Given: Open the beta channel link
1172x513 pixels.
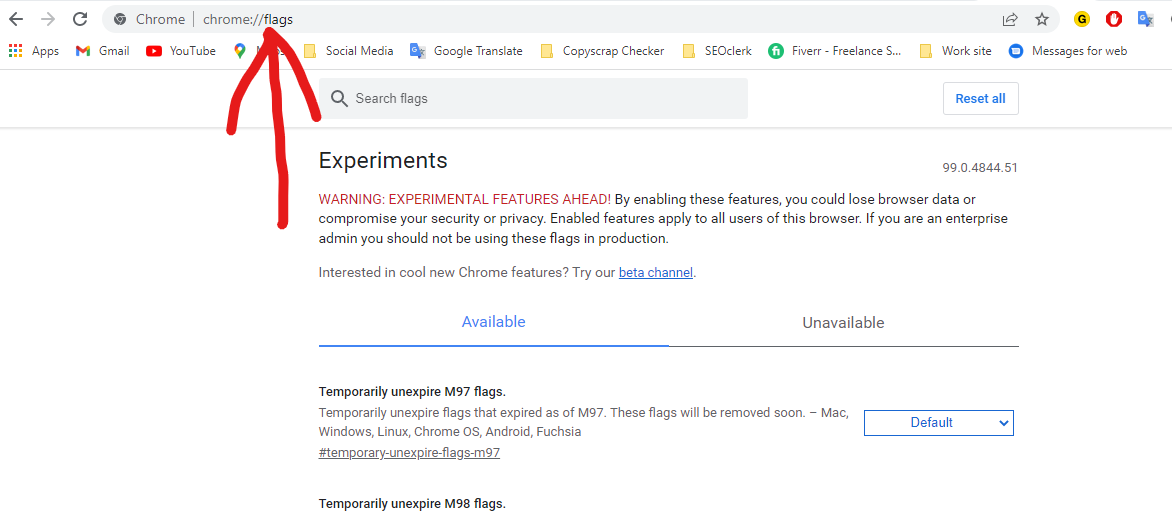Looking at the screenshot, I should (656, 273).
